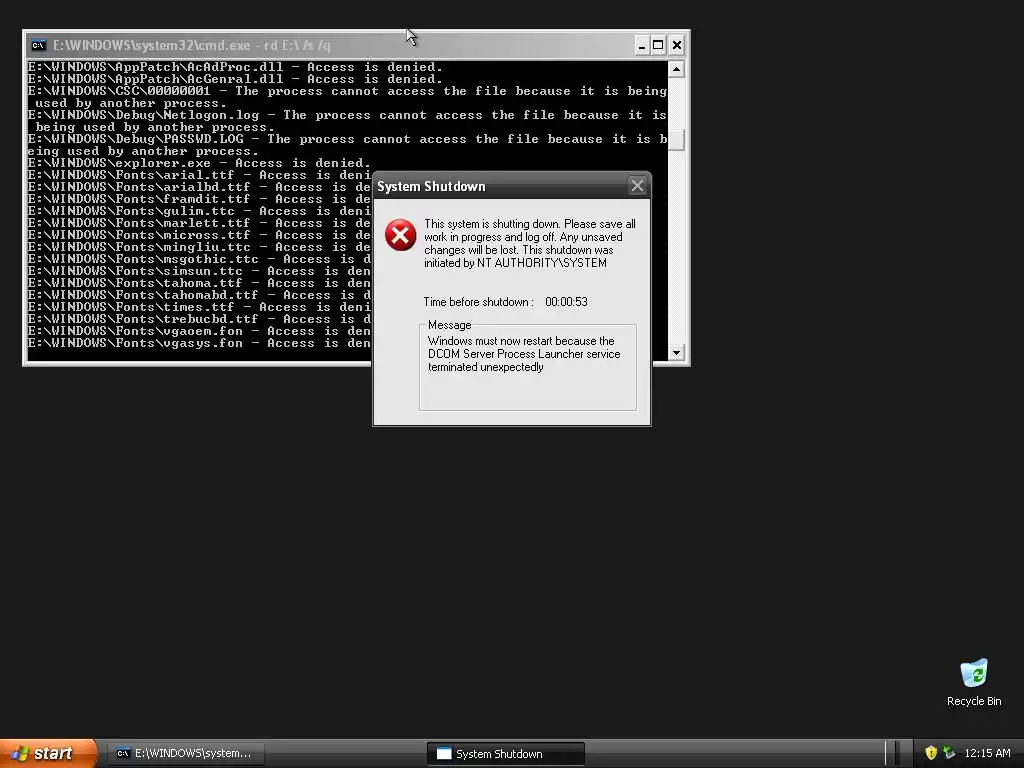1024x768 pixels.
Task: Click the explorer.exe Access is denied line
Action: pyautogui.click(x=199, y=163)
